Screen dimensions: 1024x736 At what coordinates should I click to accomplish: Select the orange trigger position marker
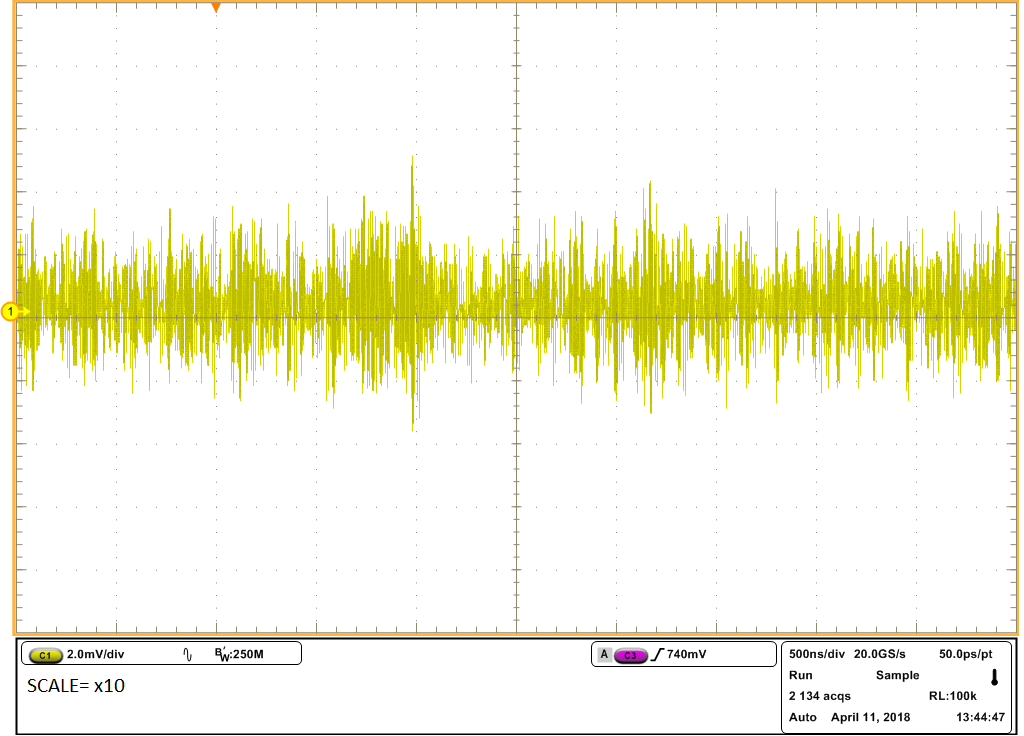coord(215,7)
